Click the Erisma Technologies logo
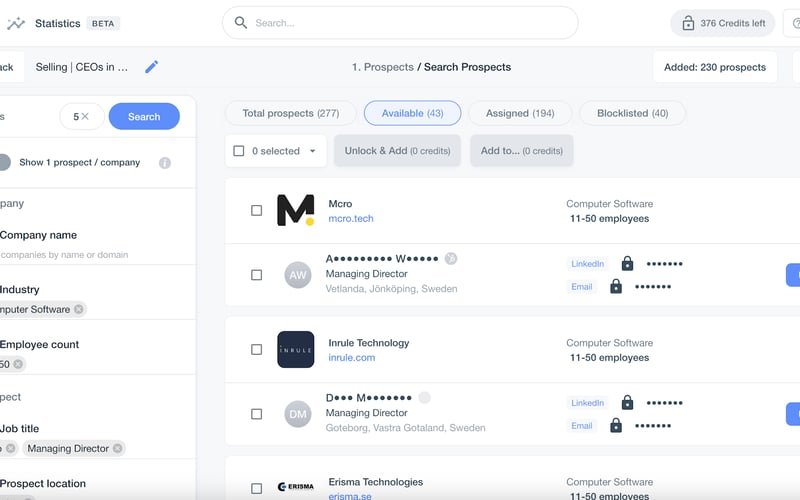Viewport: 800px width, 500px height. pos(295,486)
